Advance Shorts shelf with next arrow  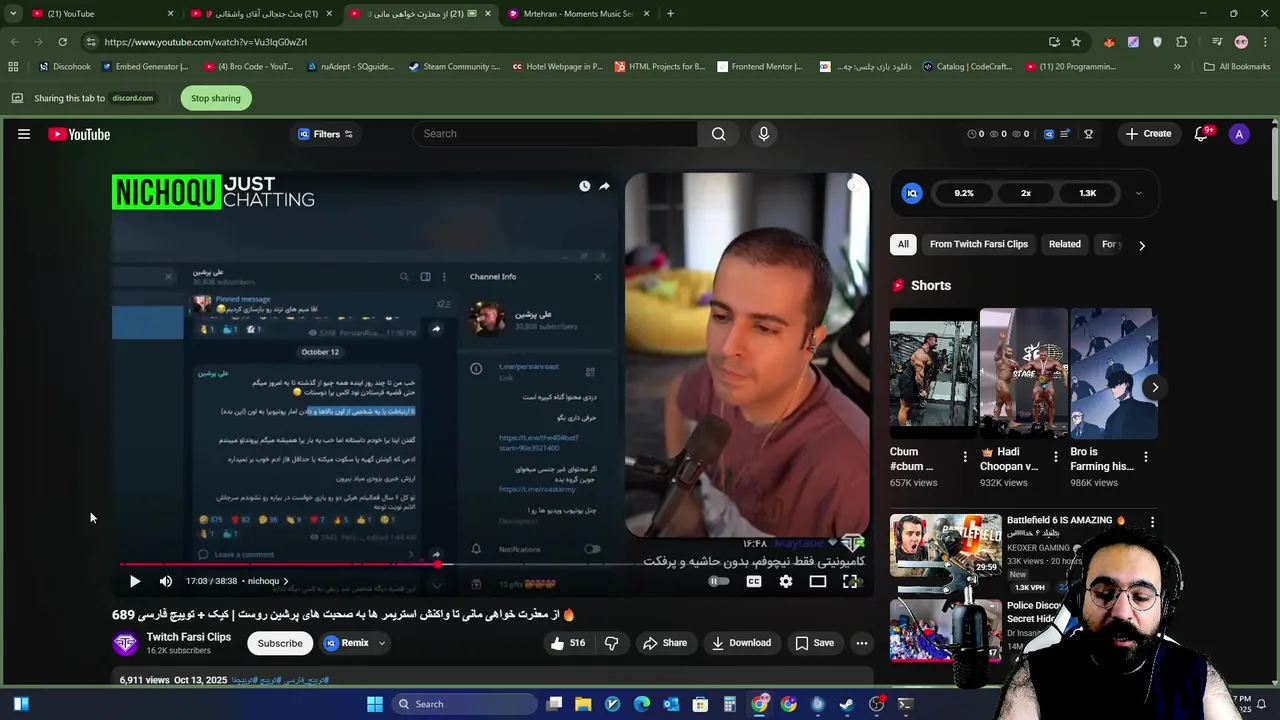(x=1154, y=387)
